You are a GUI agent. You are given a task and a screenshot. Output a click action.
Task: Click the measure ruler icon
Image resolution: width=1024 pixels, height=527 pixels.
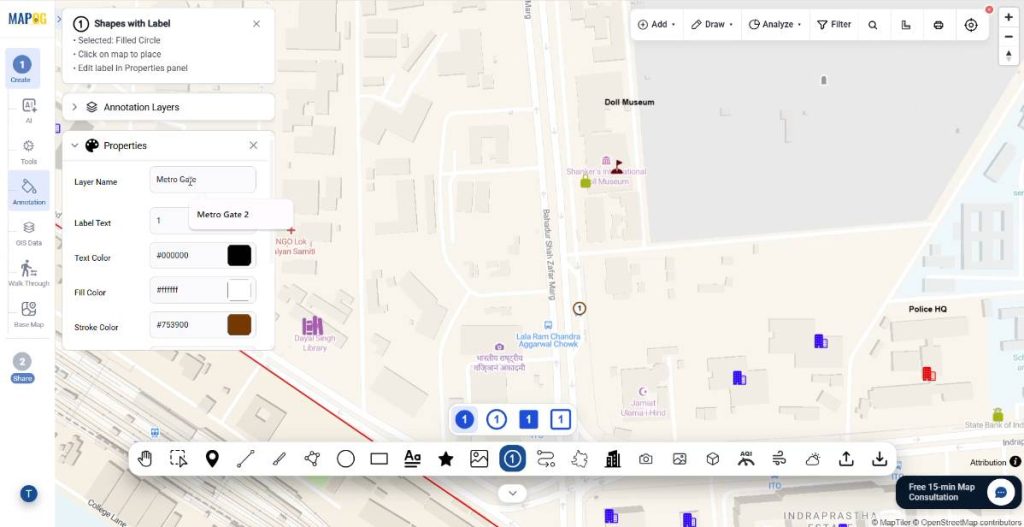pos(906,25)
